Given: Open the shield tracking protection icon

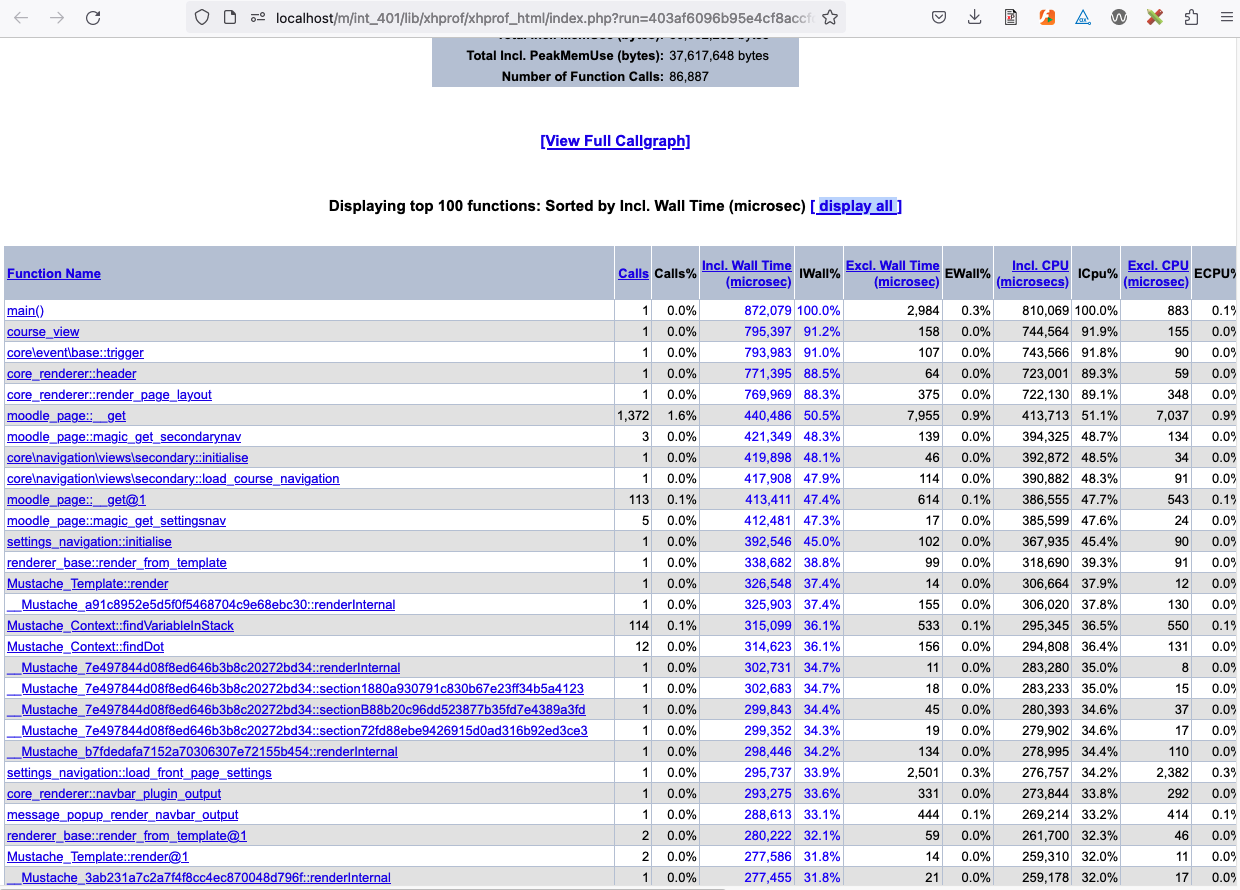Looking at the screenshot, I should (201, 17).
